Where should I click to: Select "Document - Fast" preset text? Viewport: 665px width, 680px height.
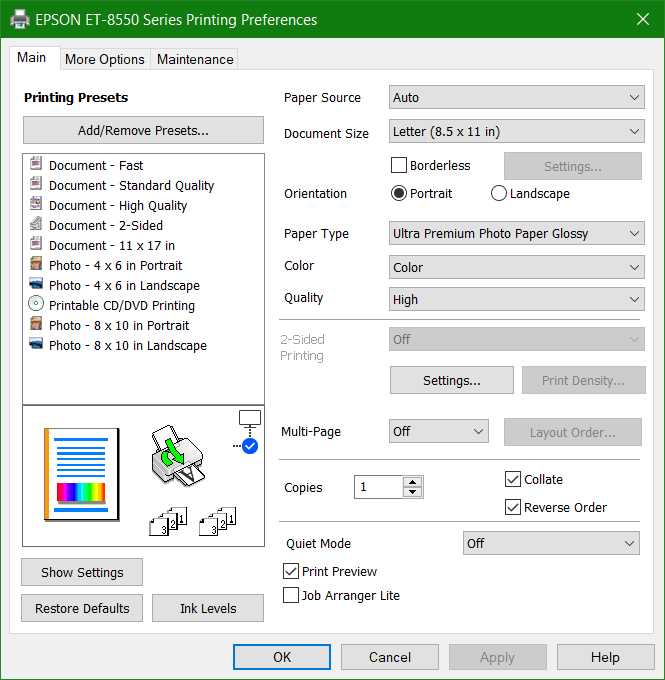coord(96,165)
